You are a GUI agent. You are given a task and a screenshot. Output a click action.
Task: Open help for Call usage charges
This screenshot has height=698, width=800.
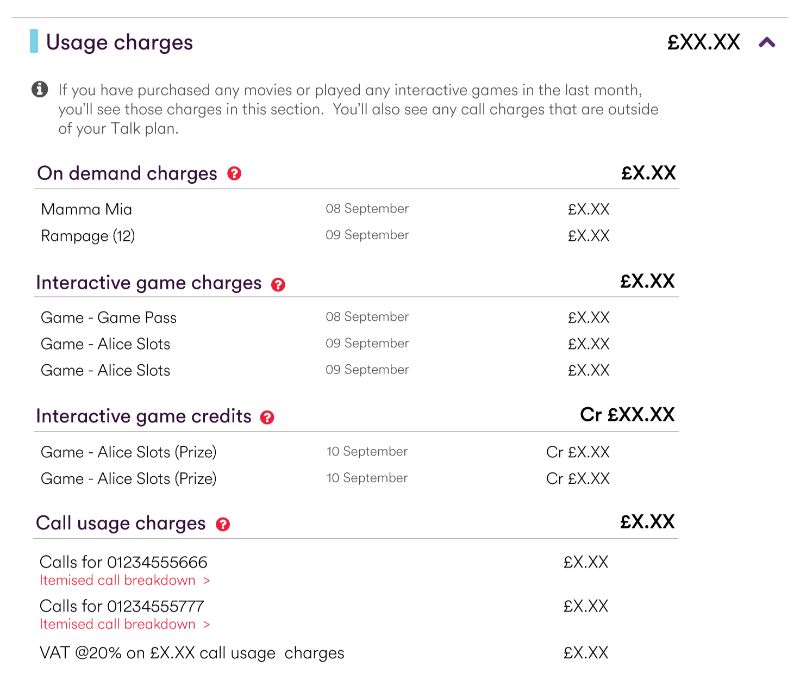point(224,524)
